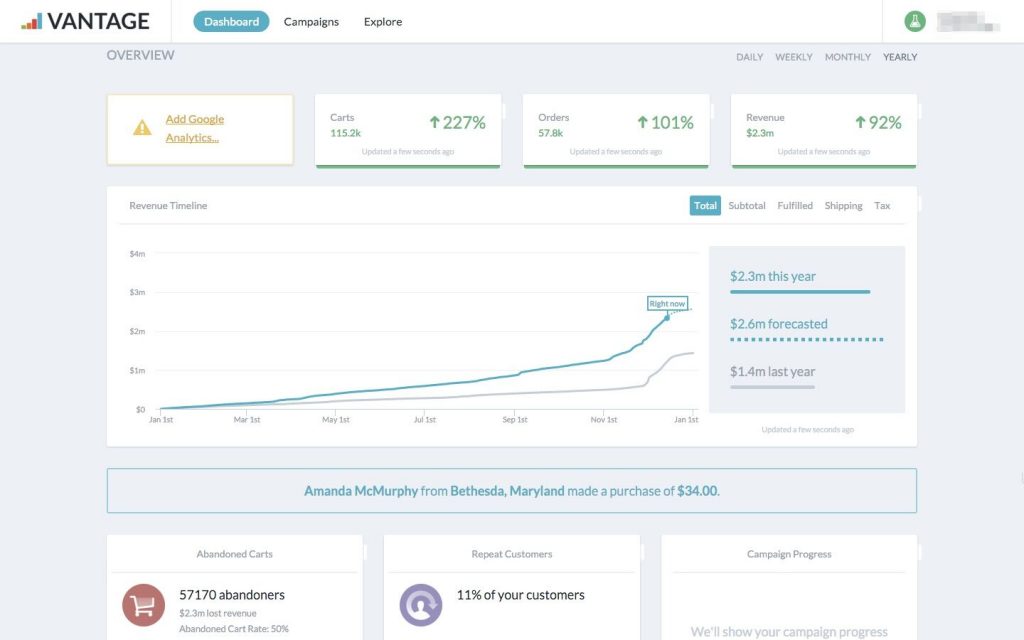This screenshot has width=1024, height=640.
Task: Click the upward arrow on the Revenue card
Action: click(859, 122)
